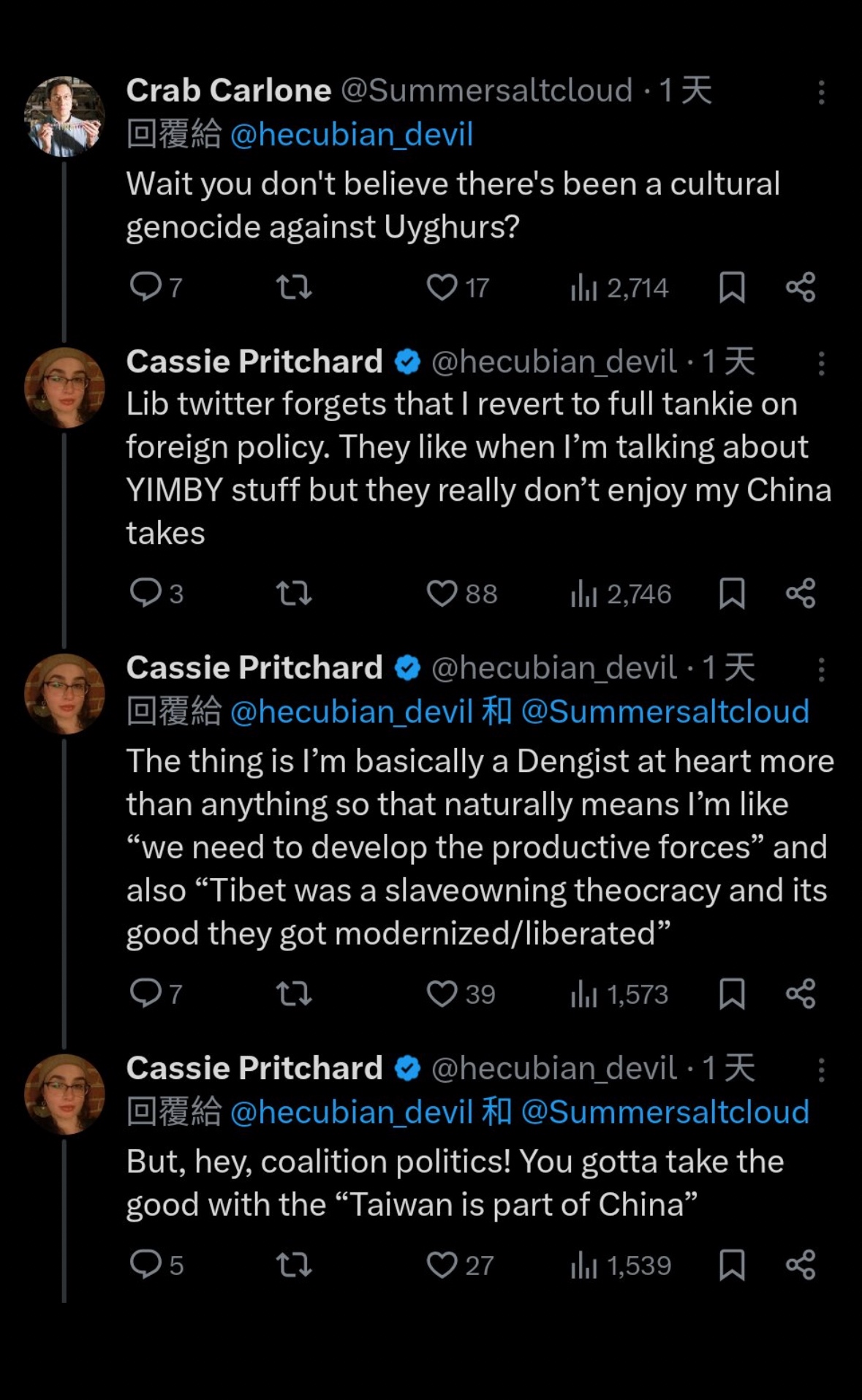
Task: Open @Summersaltcloud mention in Dengist tweet
Action: (x=665, y=711)
